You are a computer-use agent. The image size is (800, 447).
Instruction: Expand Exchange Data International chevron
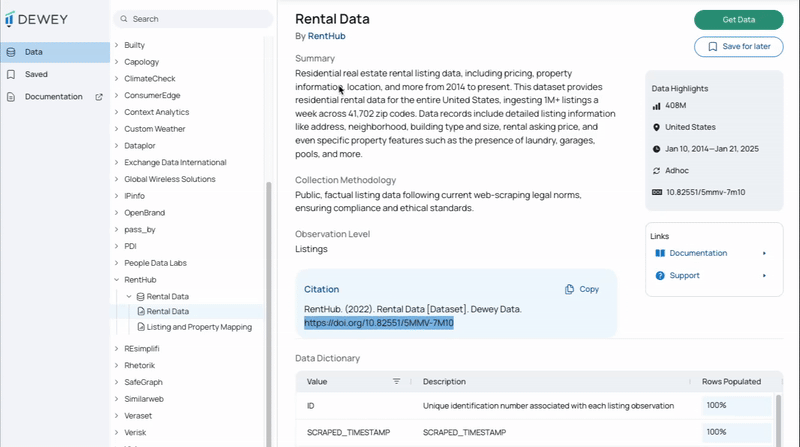click(x=116, y=162)
